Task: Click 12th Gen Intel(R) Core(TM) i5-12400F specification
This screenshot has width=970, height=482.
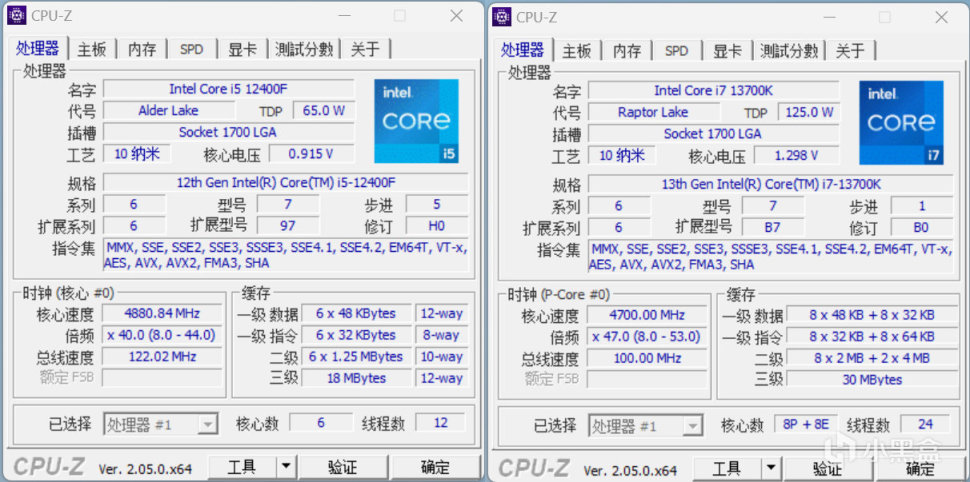Action: [286, 183]
